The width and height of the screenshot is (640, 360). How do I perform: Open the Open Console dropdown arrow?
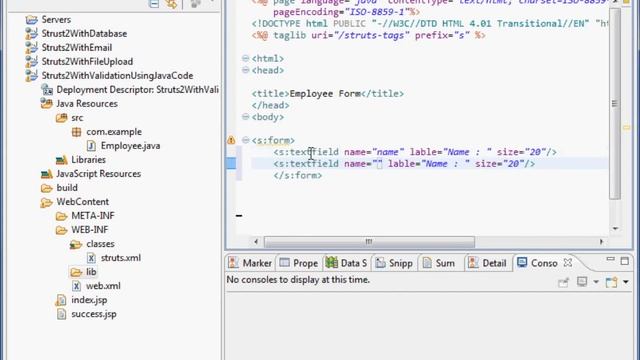pyautogui.click(x=626, y=282)
